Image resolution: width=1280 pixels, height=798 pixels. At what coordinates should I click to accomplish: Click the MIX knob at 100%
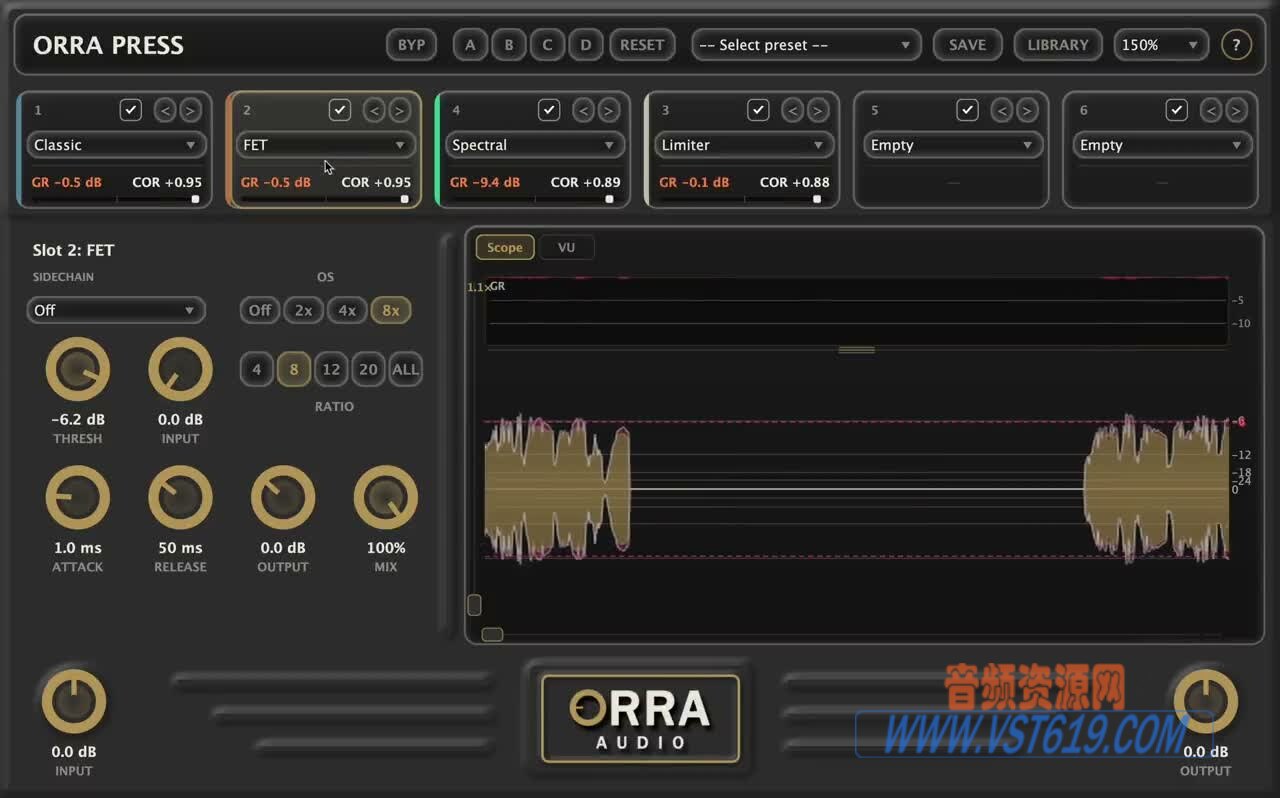(386, 497)
